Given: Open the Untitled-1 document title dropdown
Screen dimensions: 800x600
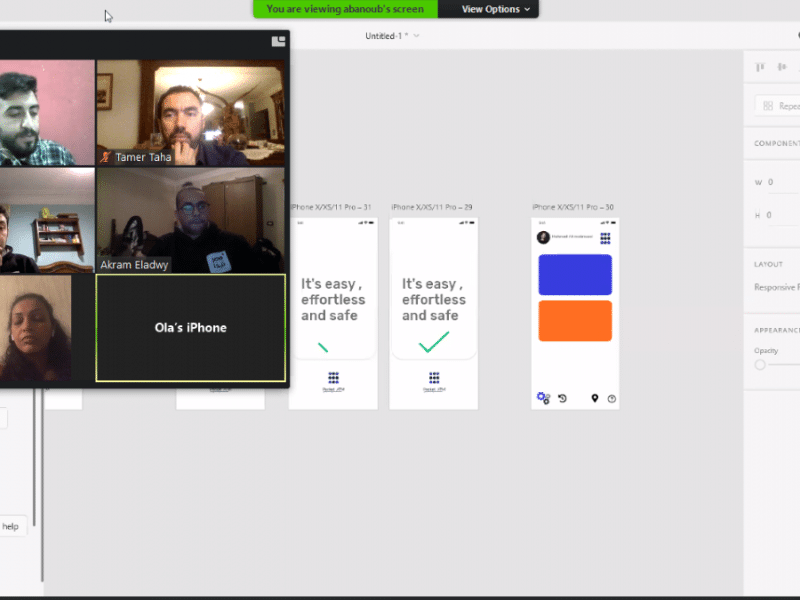Looking at the screenshot, I should [392, 36].
